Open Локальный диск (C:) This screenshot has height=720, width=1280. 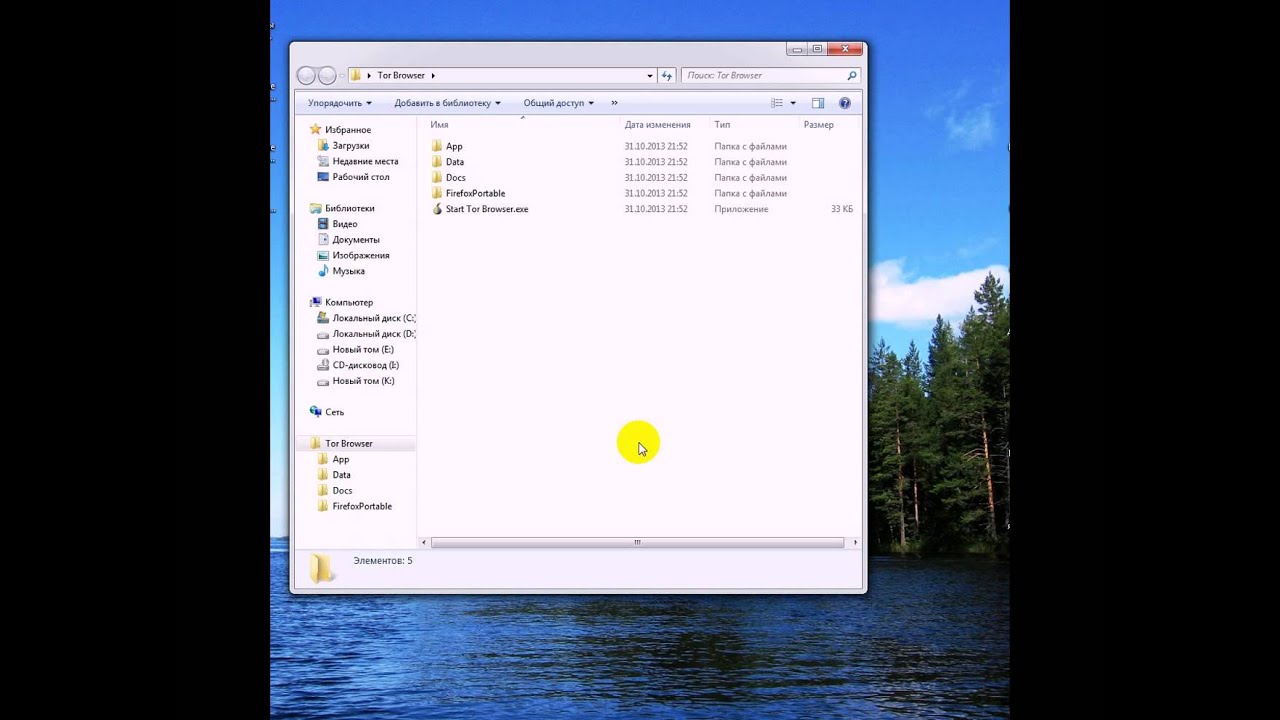pos(373,318)
